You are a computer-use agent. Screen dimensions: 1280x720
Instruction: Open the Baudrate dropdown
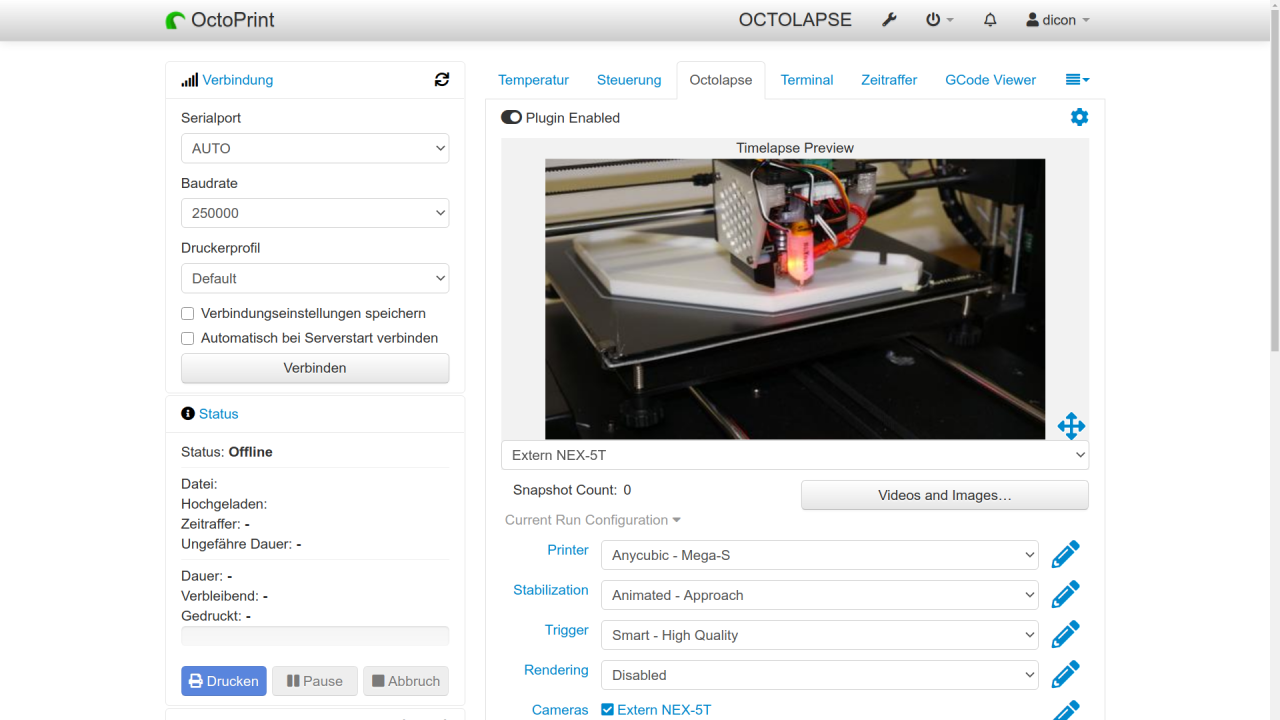tap(315, 212)
